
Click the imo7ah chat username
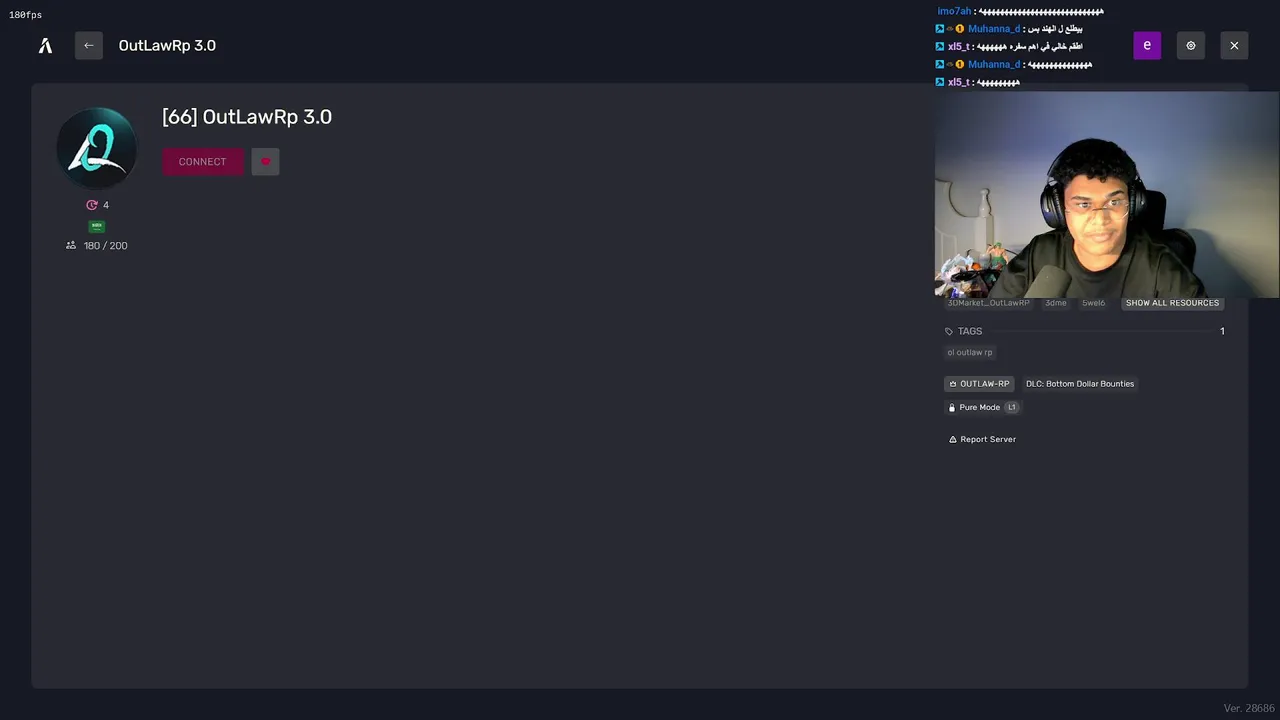[x=954, y=11]
